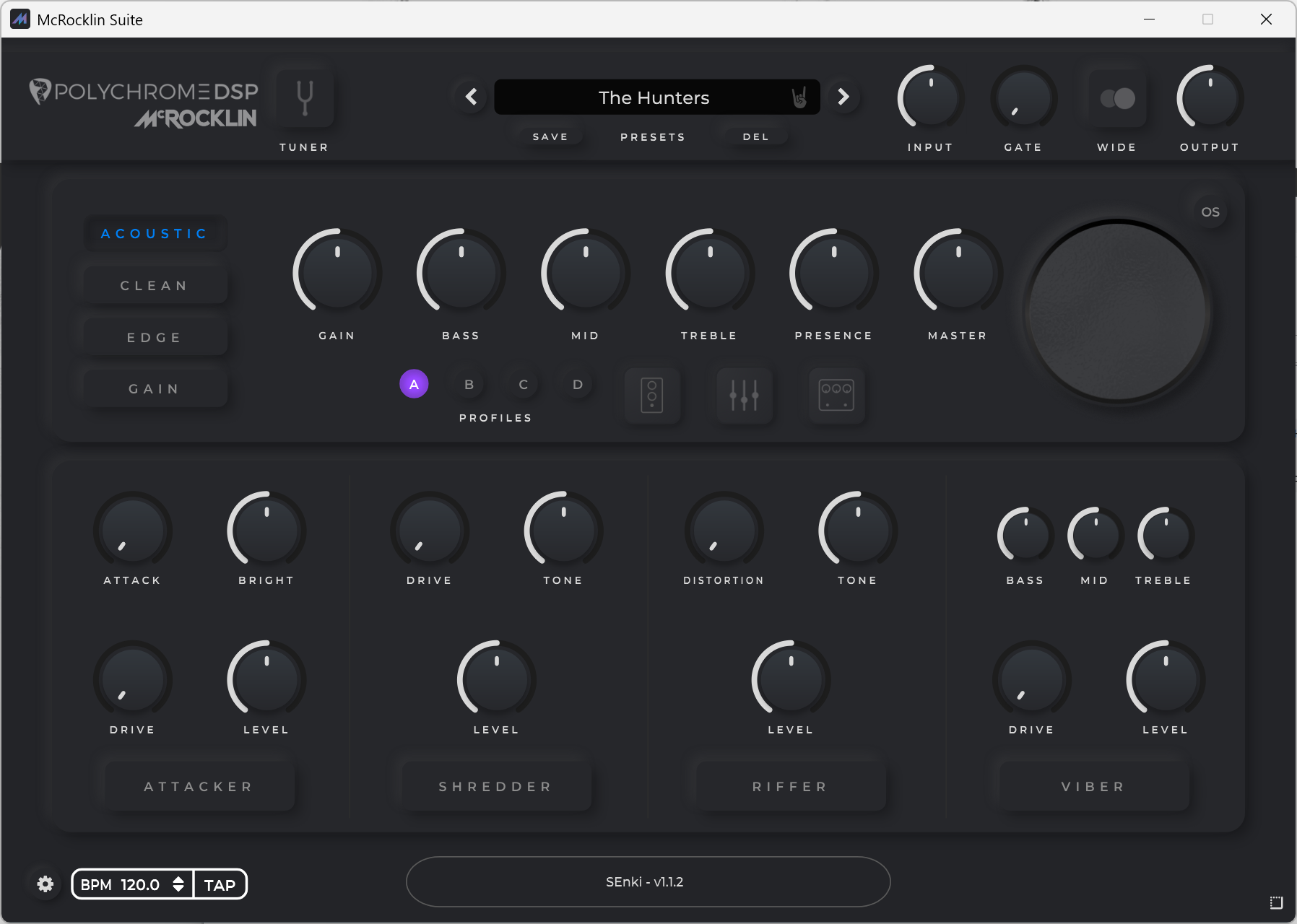Click the speaker cabinet icon
This screenshot has height=924, width=1297.
pos(651,396)
